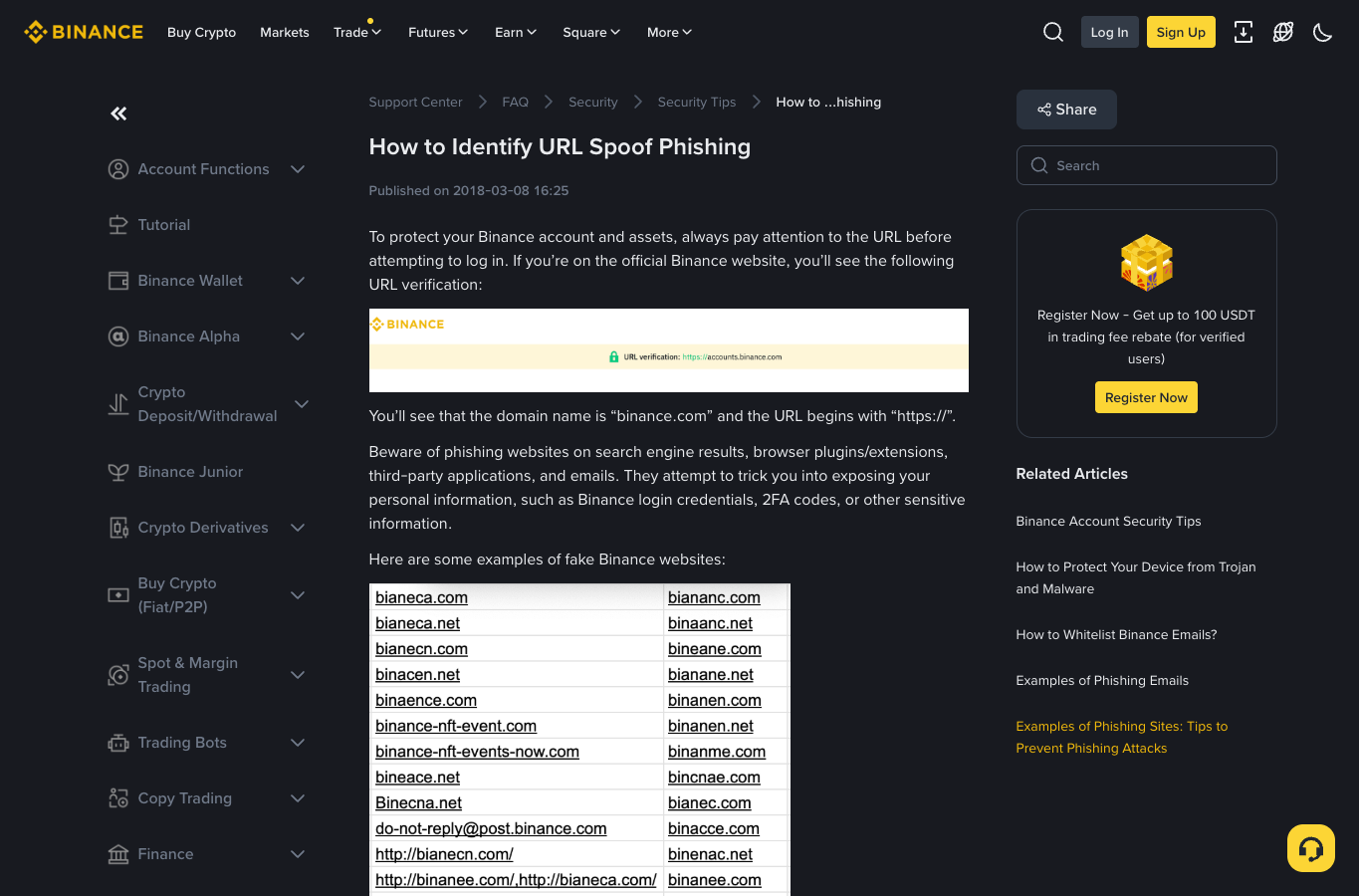Click the Binance Junior sprout icon

tap(118, 472)
